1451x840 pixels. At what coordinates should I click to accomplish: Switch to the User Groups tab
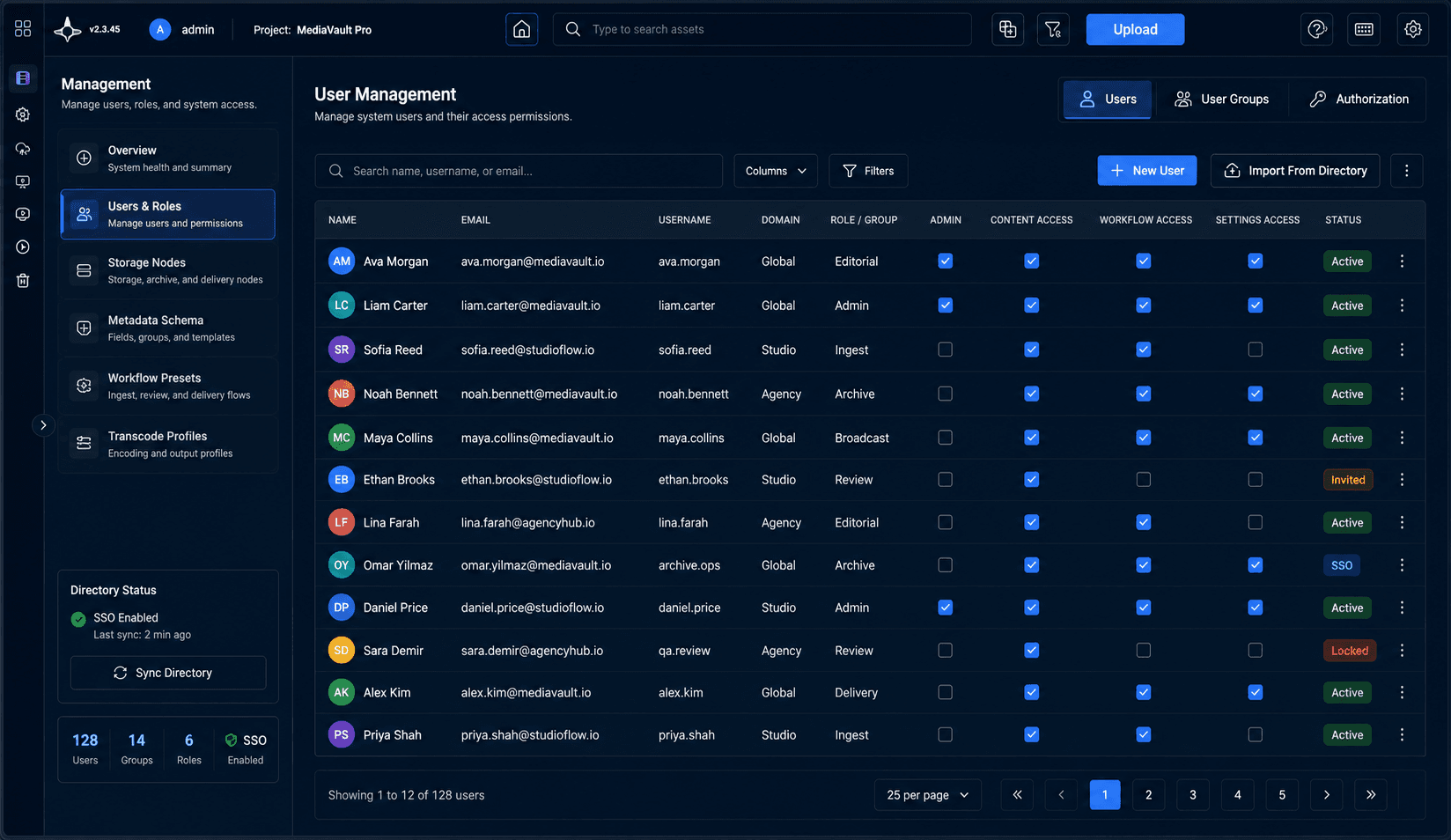pos(1221,99)
